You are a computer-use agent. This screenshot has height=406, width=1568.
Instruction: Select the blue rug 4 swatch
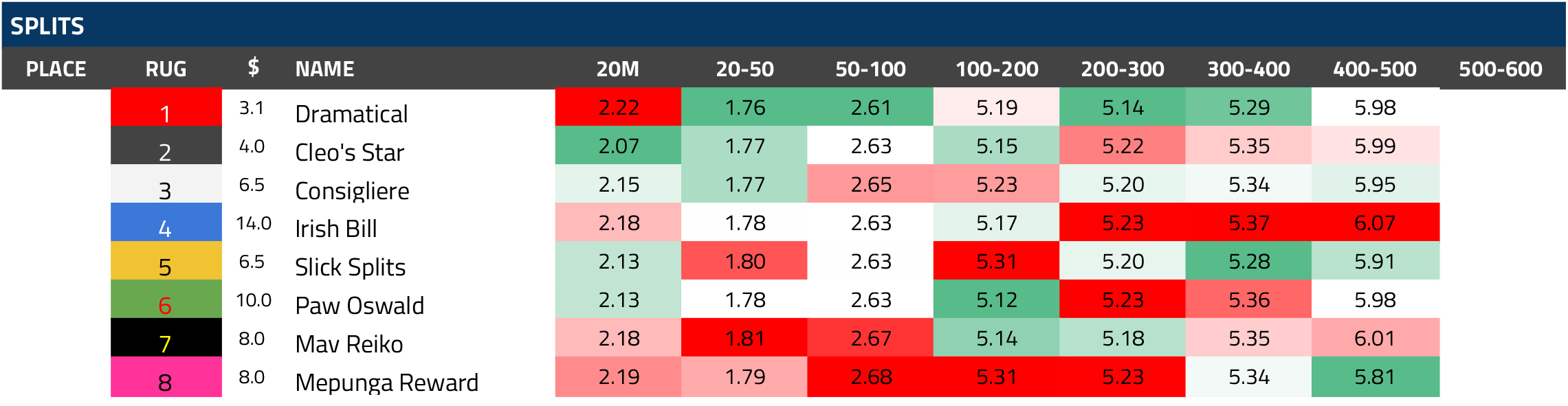[166, 223]
